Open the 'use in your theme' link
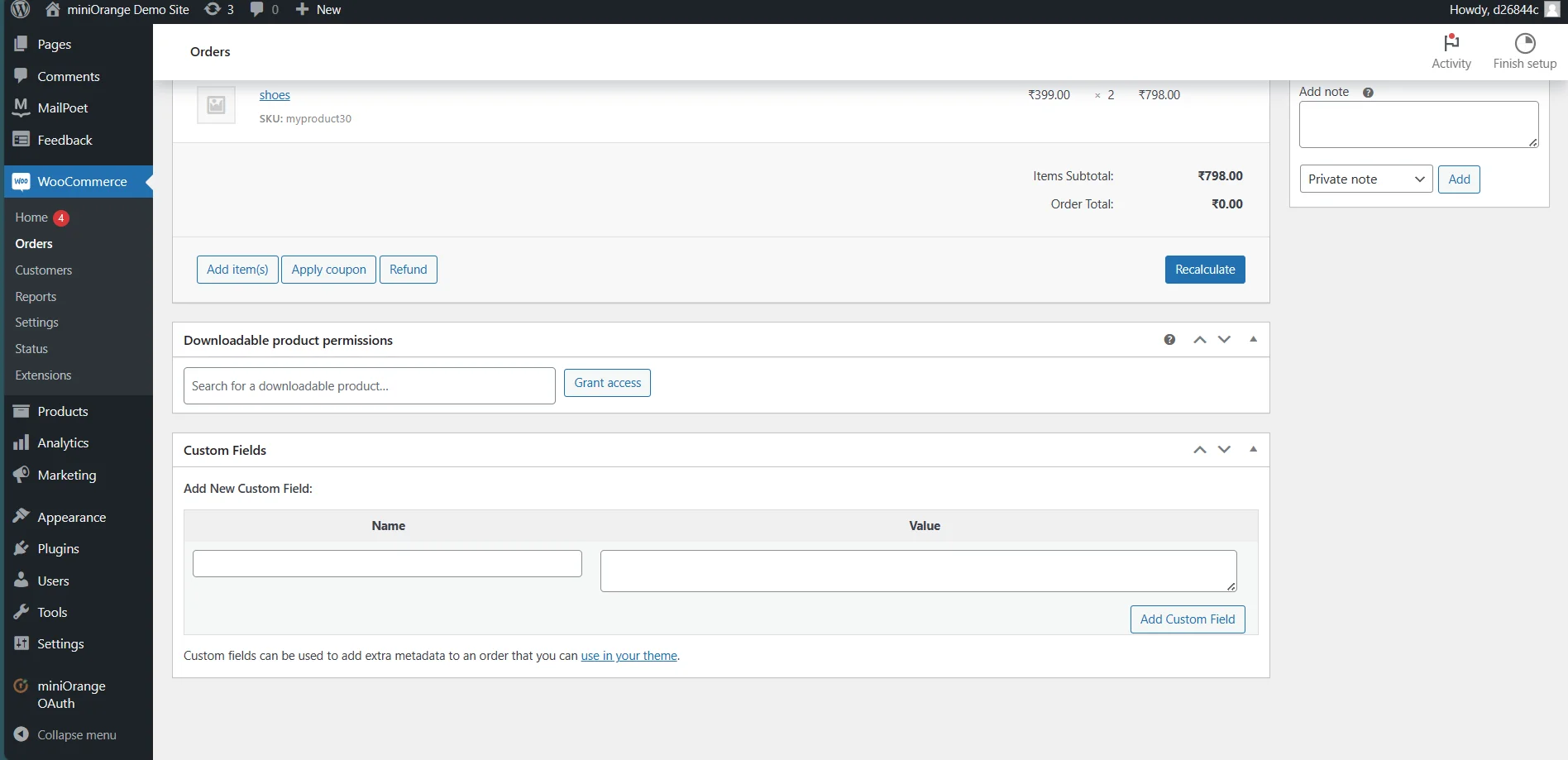The height and width of the screenshot is (760, 1568). point(629,655)
